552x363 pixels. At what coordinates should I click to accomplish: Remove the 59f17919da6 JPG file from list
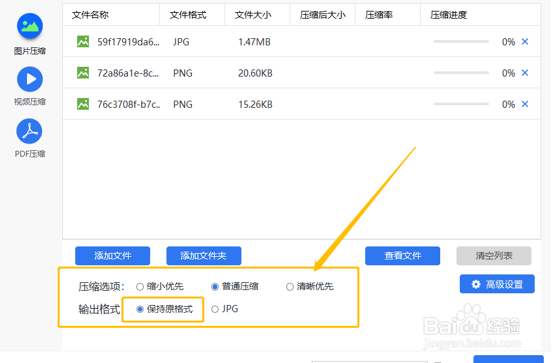(525, 42)
